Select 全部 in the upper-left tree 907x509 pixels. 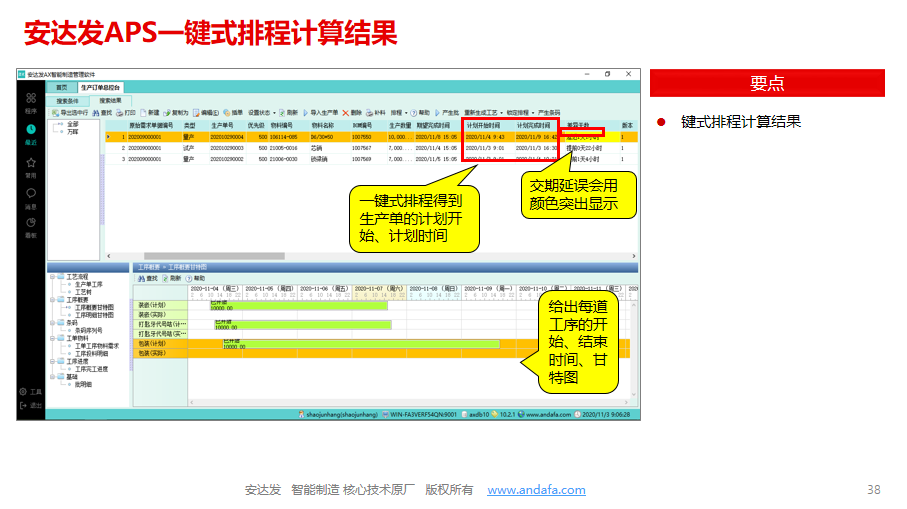tap(72, 124)
